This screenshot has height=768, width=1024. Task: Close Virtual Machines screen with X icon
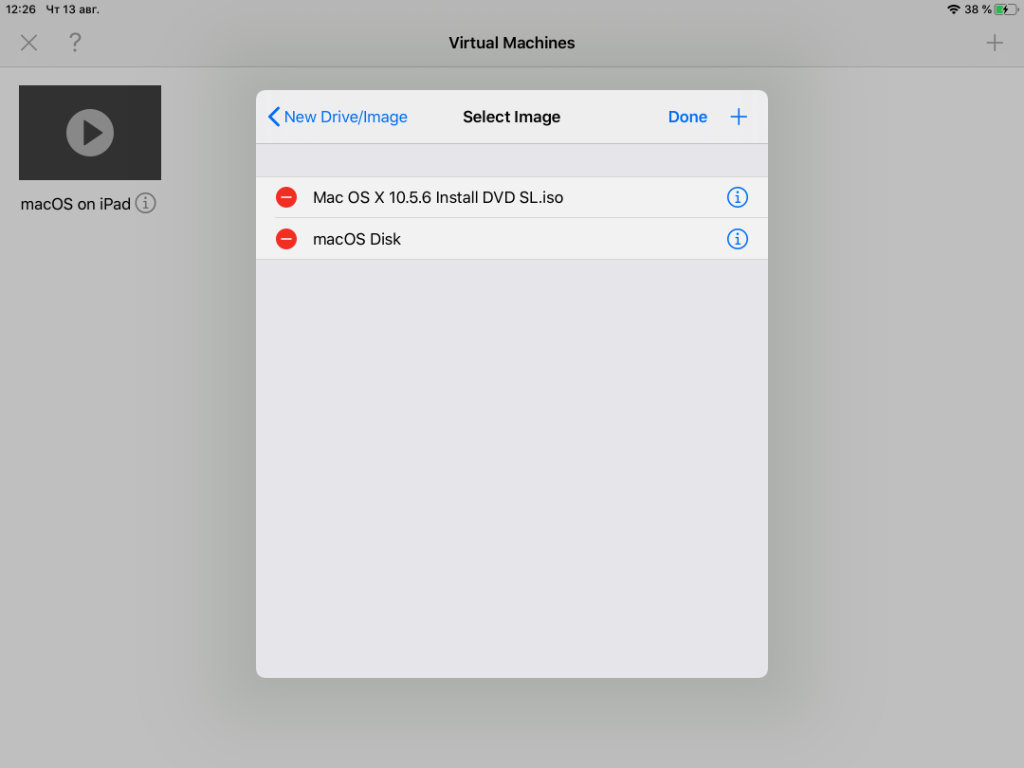pyautogui.click(x=29, y=43)
